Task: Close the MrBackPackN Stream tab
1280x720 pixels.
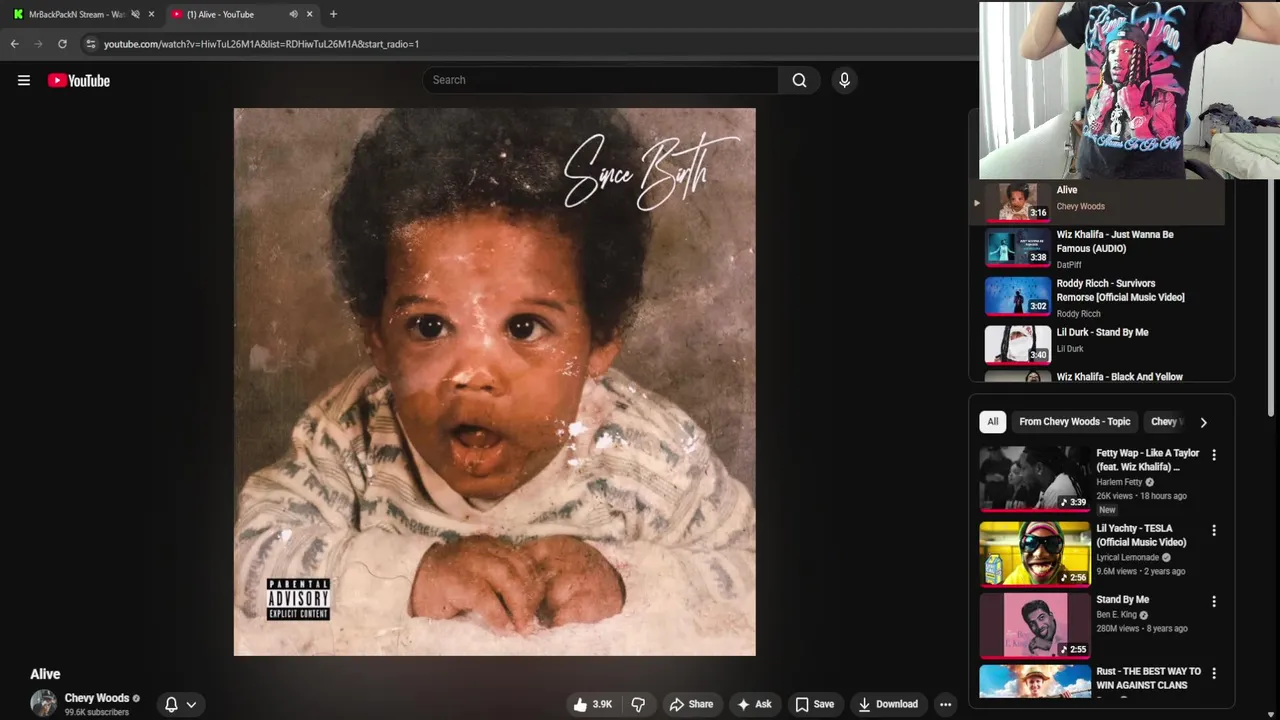Action: 151,14
